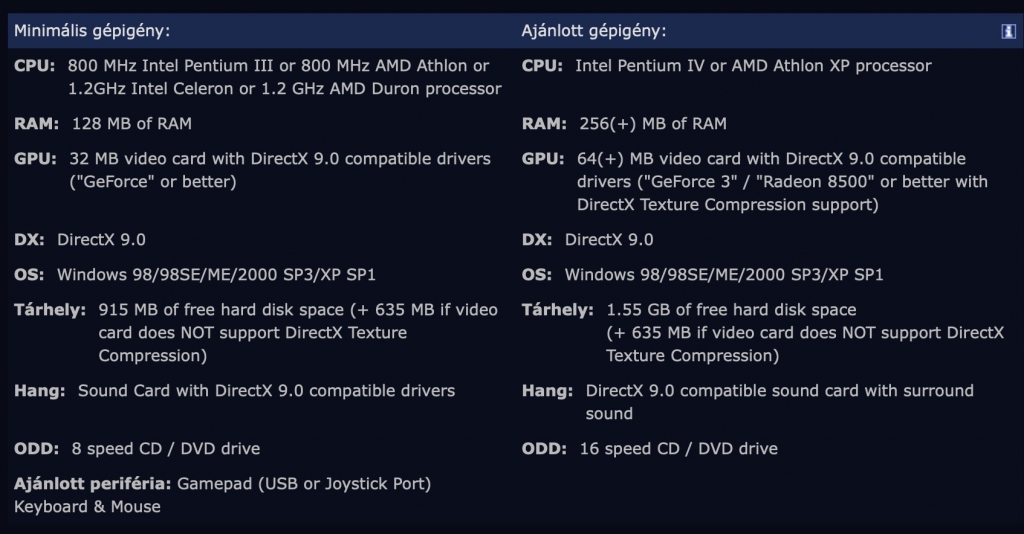Click the GPU label in minimum column

click(37, 159)
